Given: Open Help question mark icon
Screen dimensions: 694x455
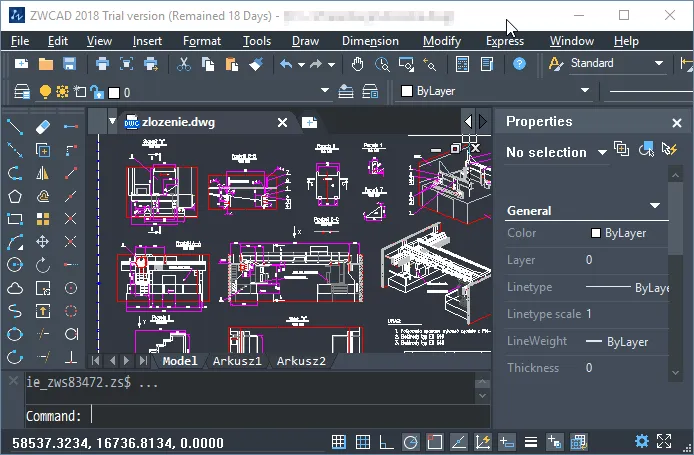Looking at the screenshot, I should tap(519, 64).
